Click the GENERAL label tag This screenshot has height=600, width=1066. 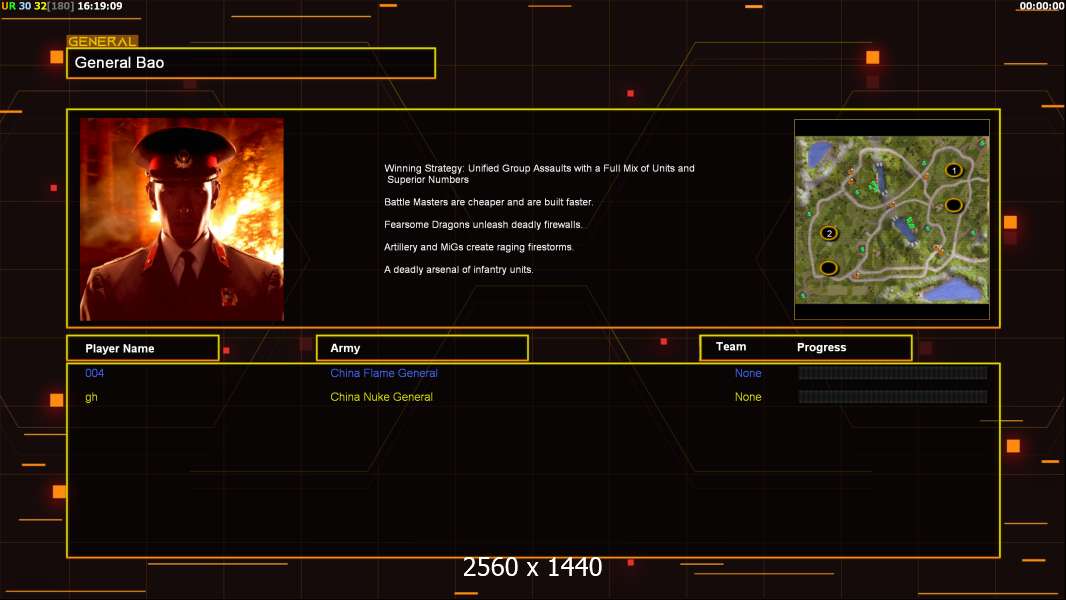[x=102, y=41]
